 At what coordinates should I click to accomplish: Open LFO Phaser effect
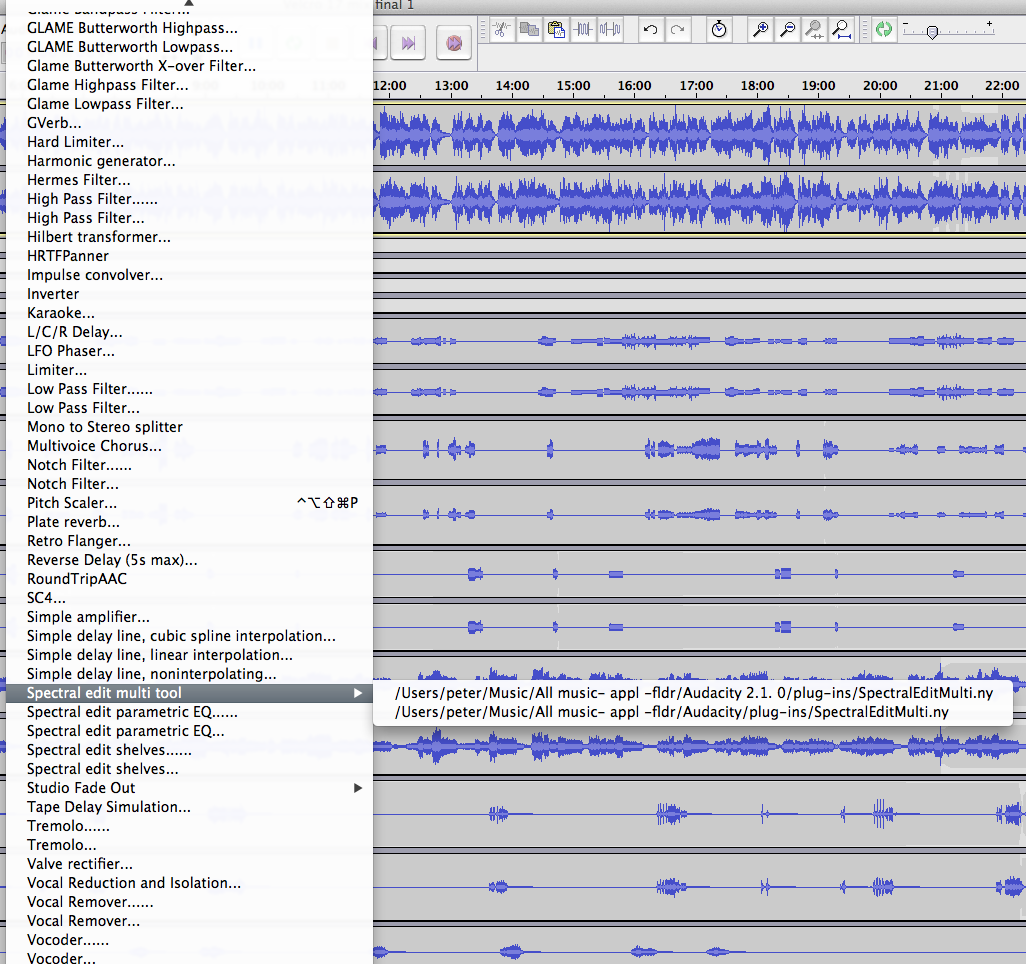[x=189, y=351]
